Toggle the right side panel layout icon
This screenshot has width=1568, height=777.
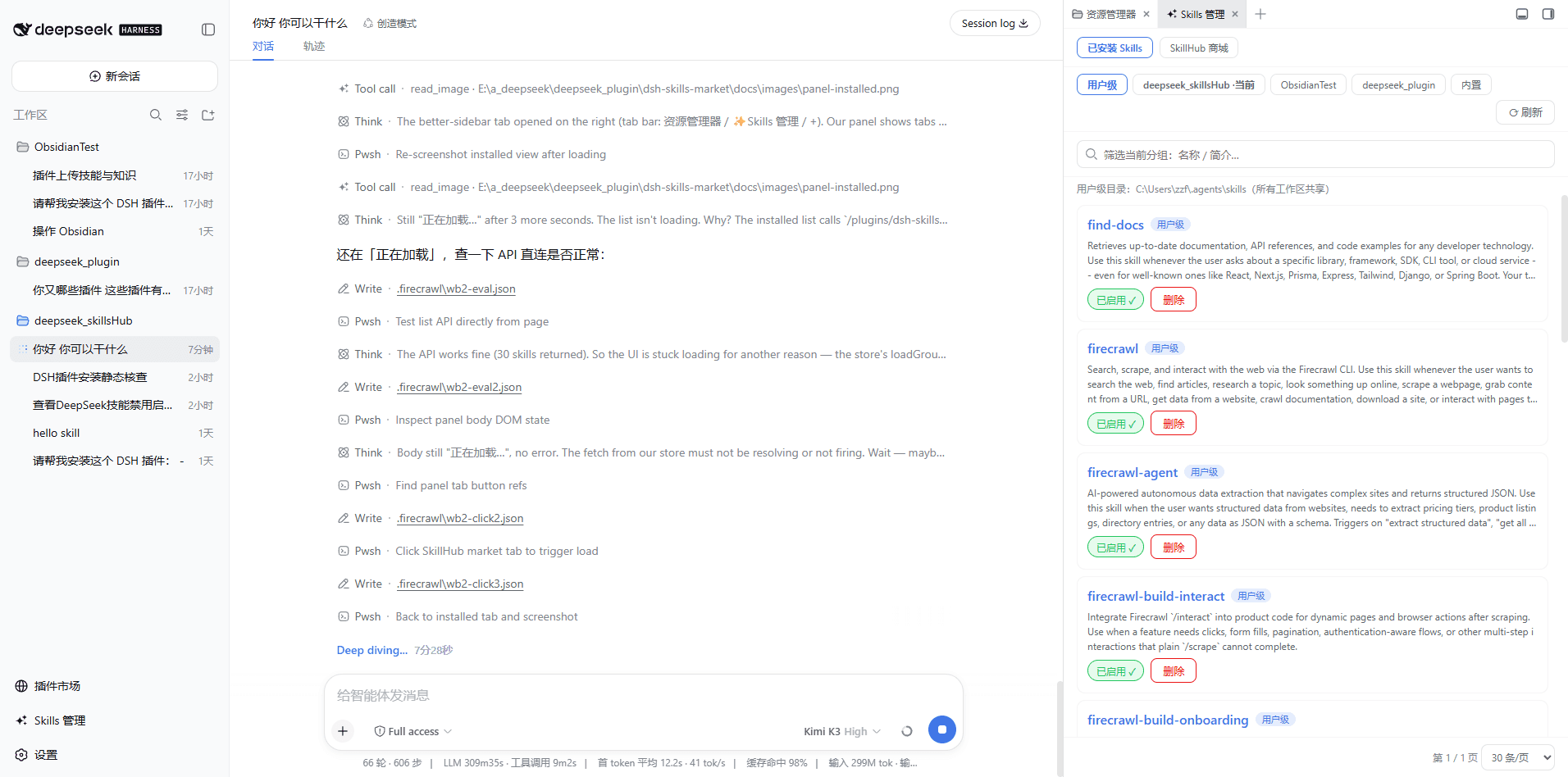(1548, 14)
